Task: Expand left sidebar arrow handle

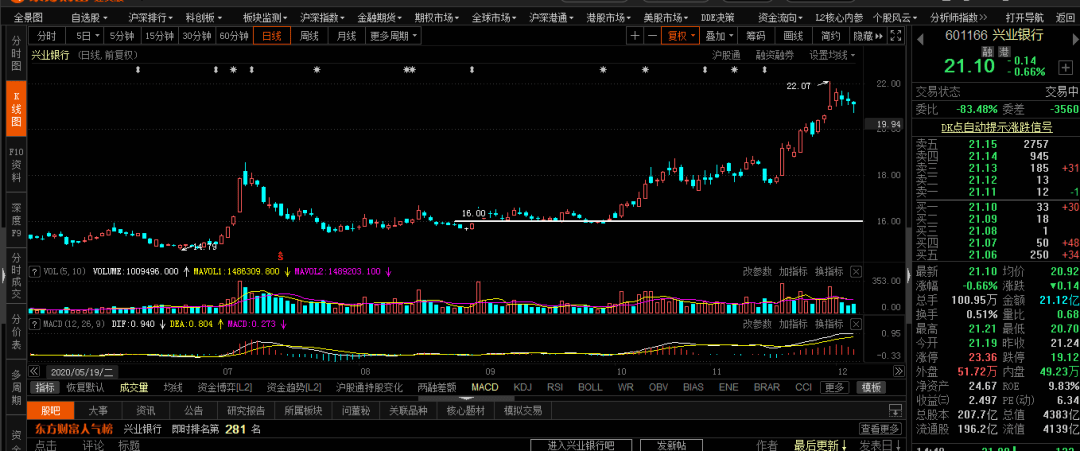Action: pyautogui.click(x=3, y=275)
